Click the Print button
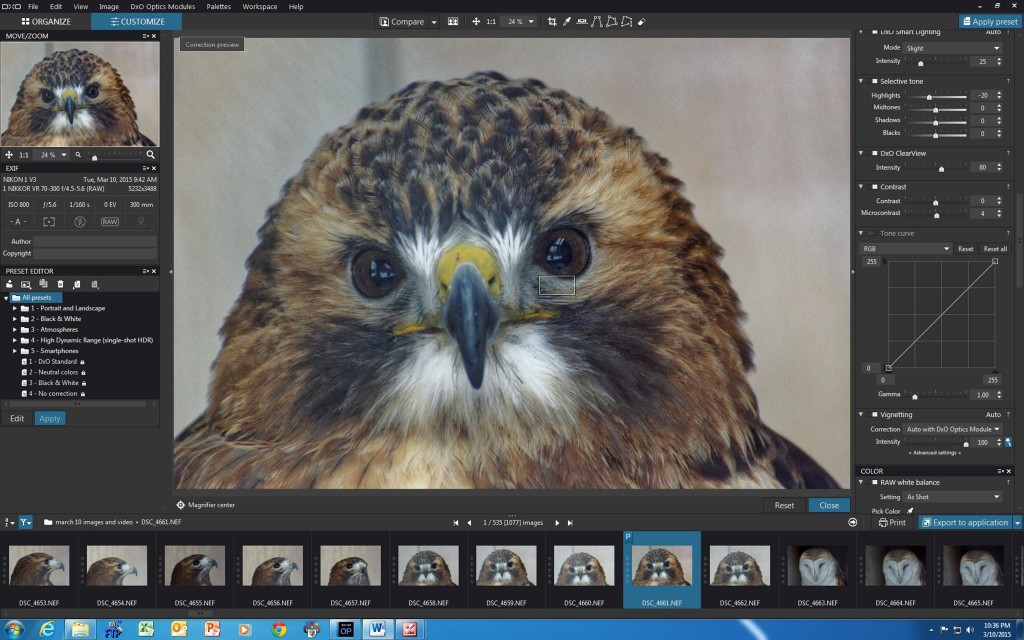The width and height of the screenshot is (1024, 640). pos(892,522)
